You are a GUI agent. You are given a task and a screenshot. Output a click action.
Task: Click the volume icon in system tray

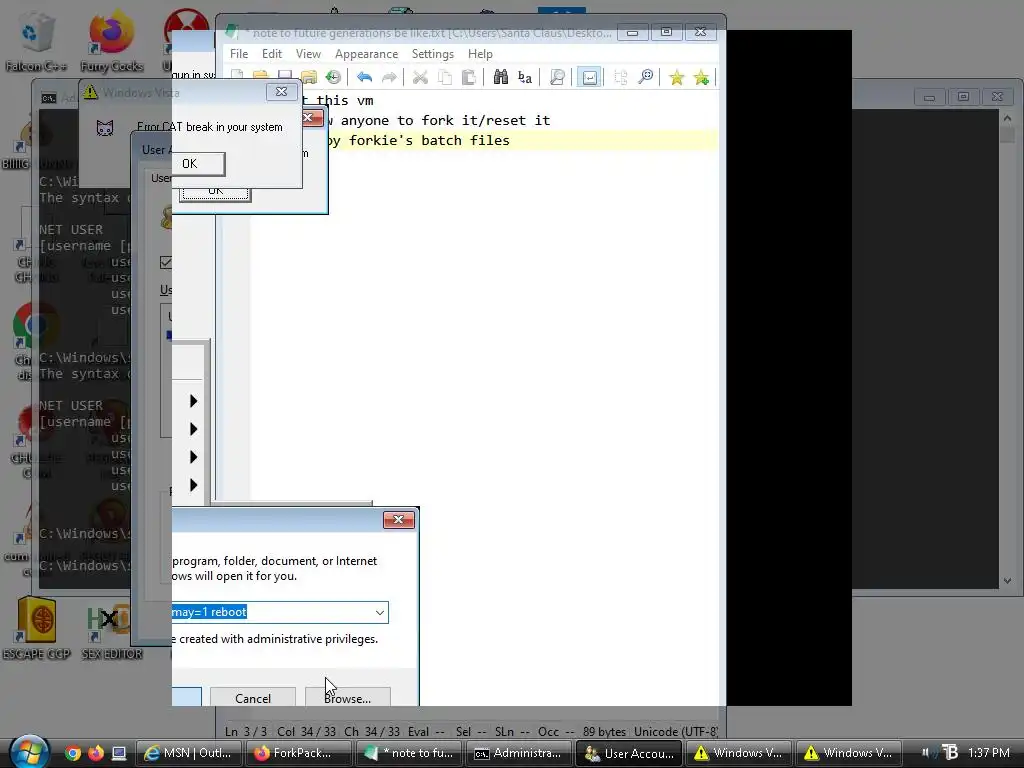[927, 752]
